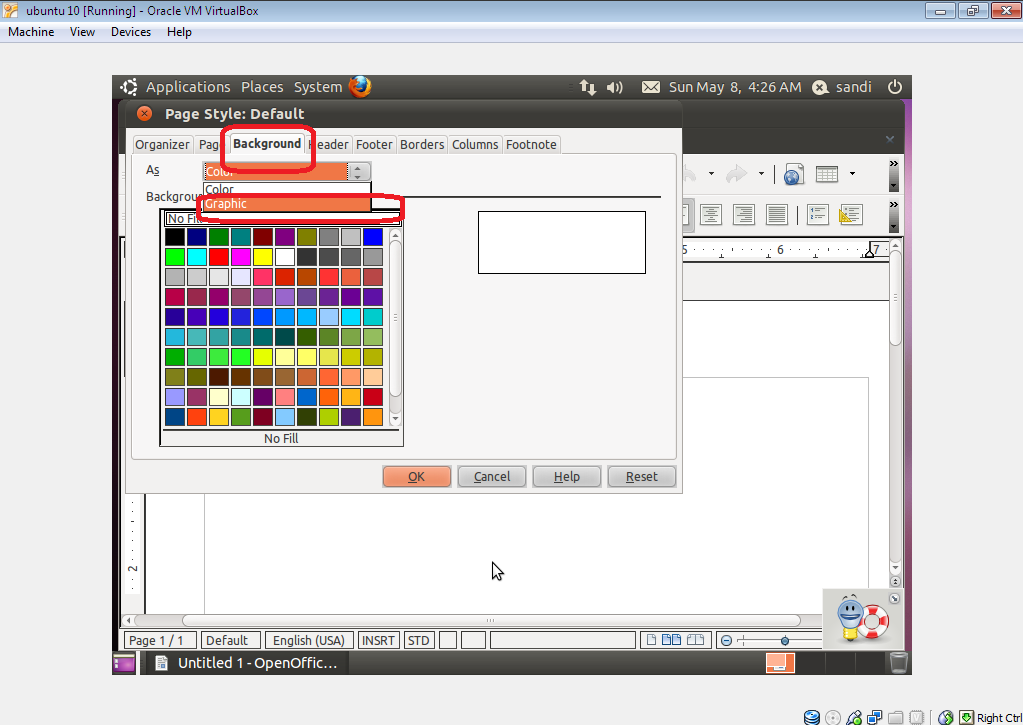
Task: Switch to the Footnote tab
Action: coord(531,144)
